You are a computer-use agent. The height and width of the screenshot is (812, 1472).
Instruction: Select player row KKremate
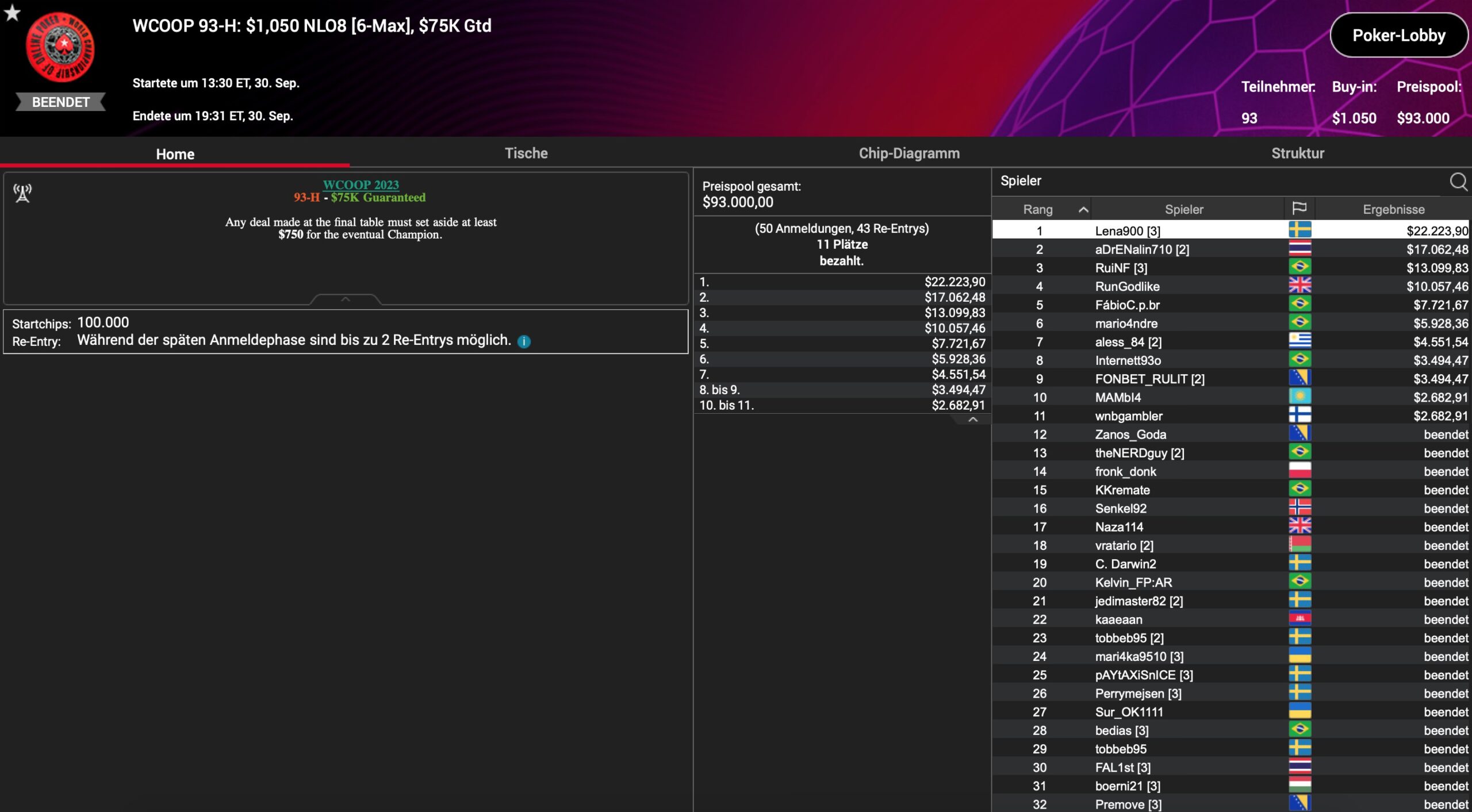click(1230, 490)
